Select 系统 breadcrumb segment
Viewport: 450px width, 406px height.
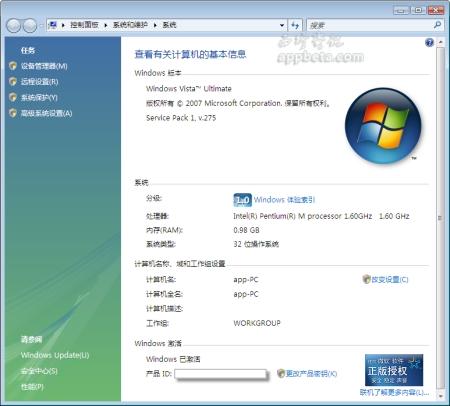coord(169,25)
